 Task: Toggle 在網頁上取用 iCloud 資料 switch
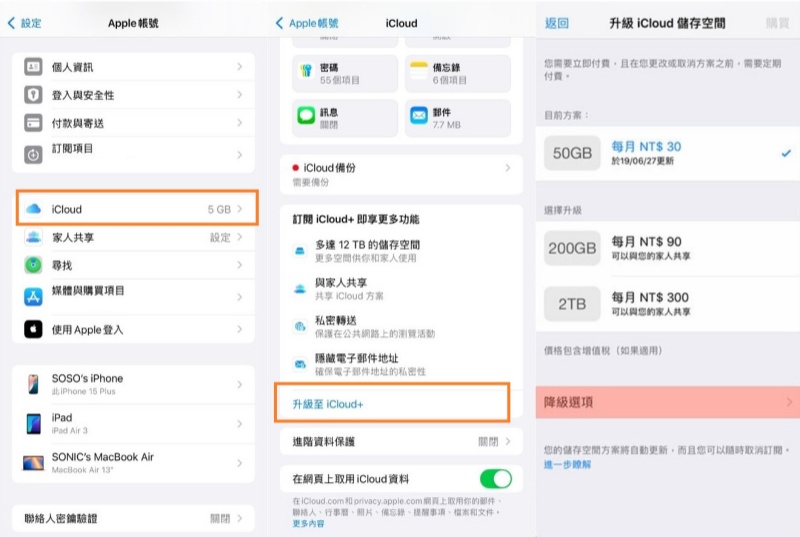point(495,479)
